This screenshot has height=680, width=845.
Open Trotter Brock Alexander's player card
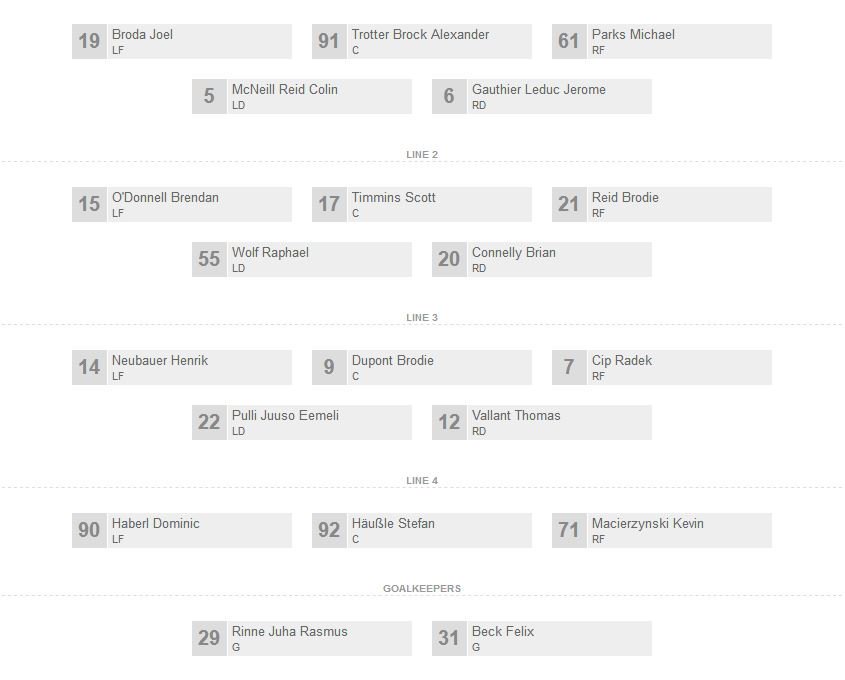point(421,42)
